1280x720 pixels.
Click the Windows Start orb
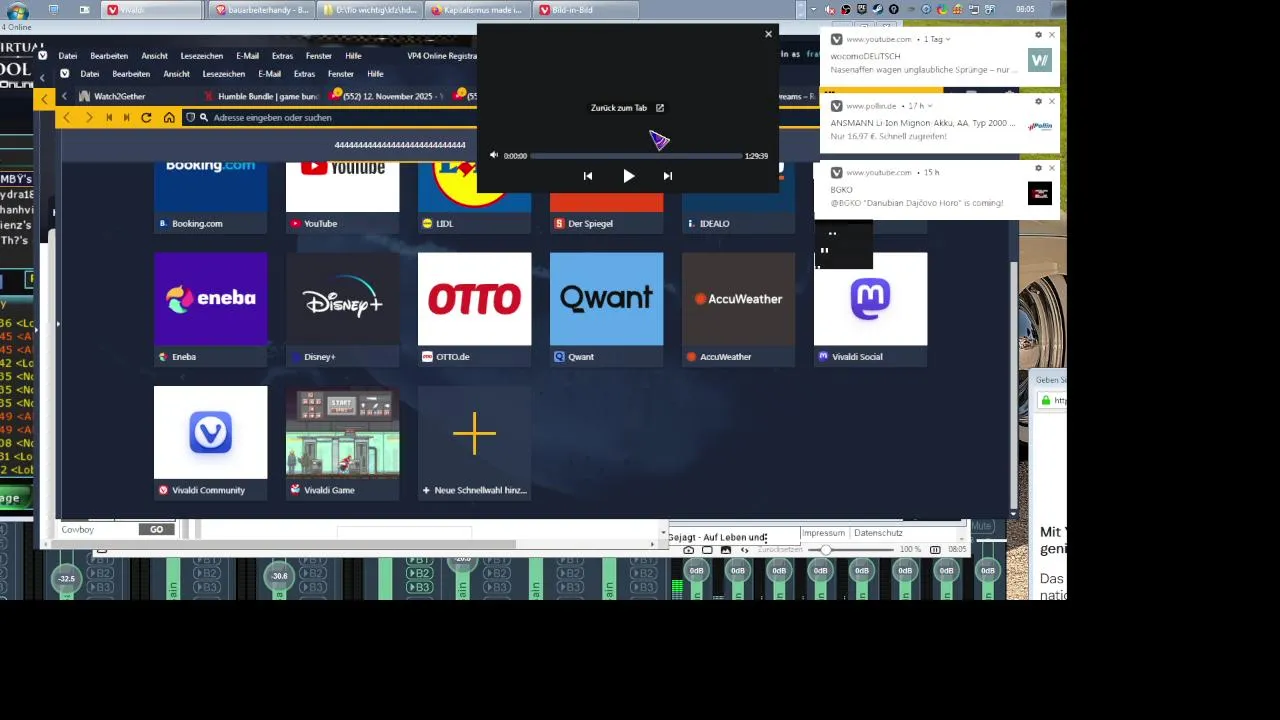click(x=17, y=10)
